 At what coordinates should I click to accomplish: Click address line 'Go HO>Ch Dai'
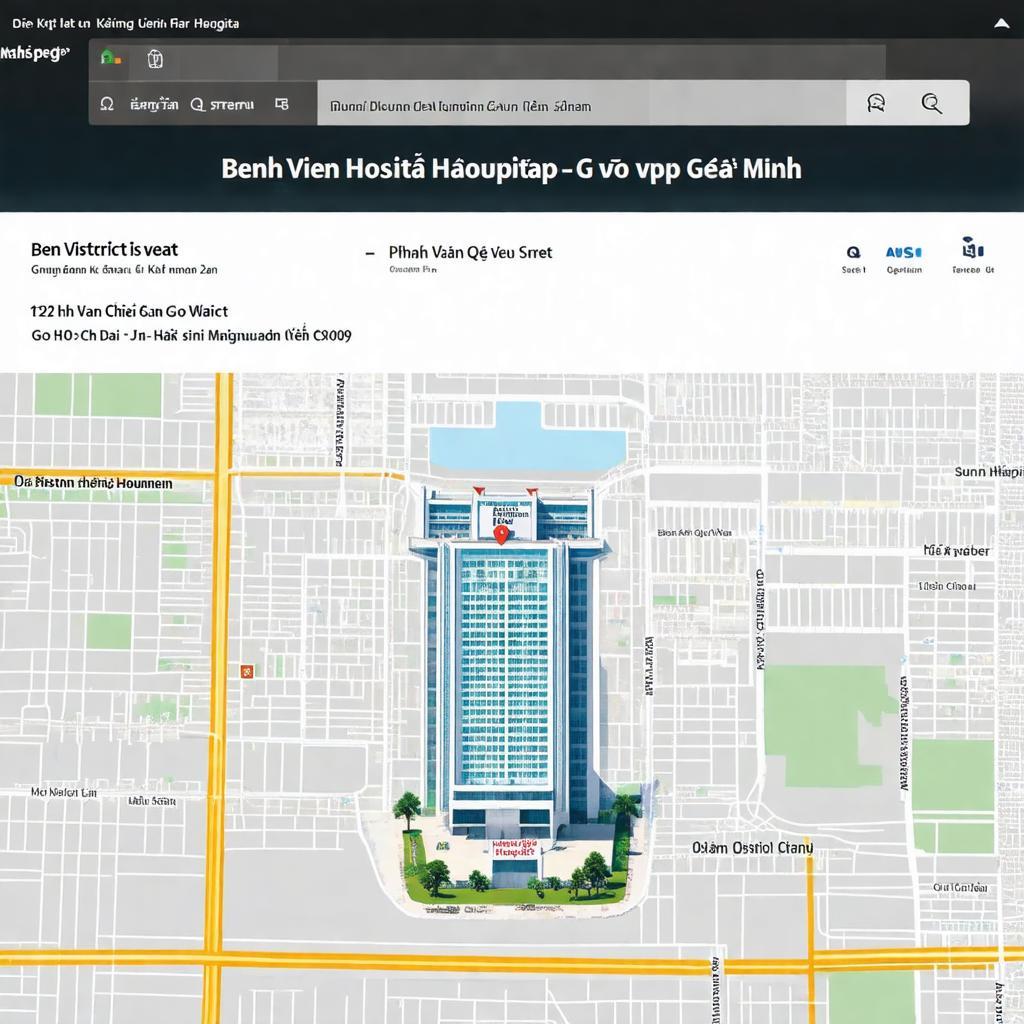[x=191, y=336]
